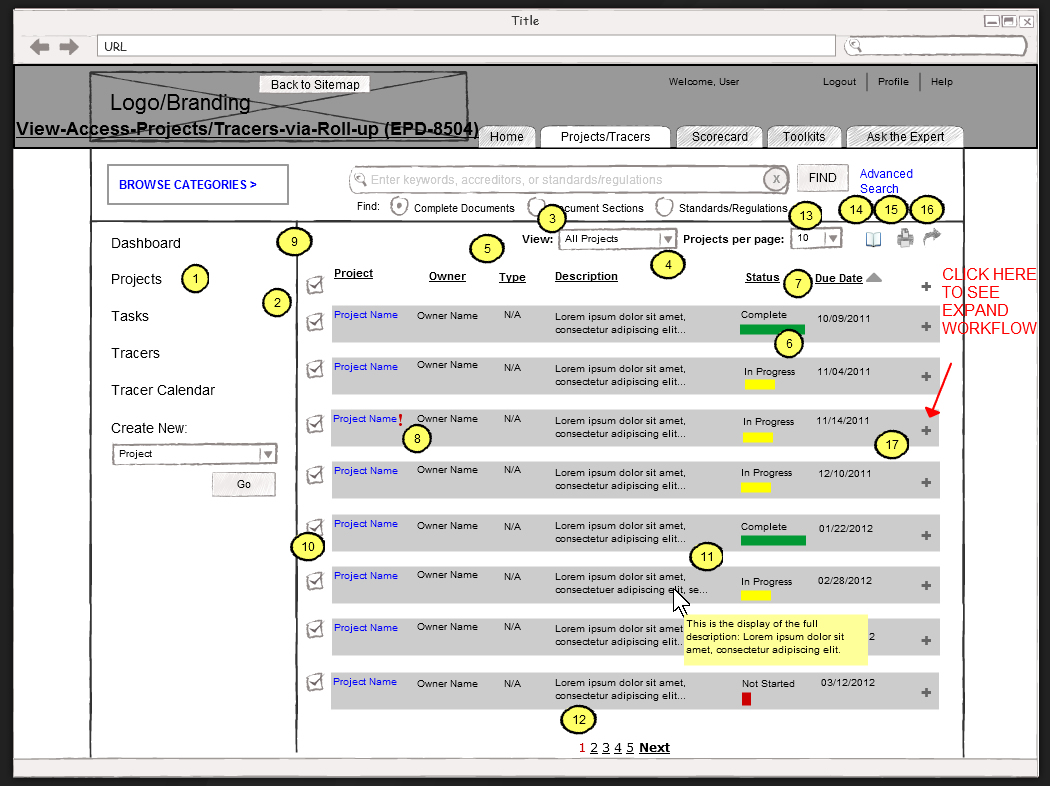1050x786 pixels.
Task: Click the red exclamation mark beside Project Name
Action: (x=400, y=420)
